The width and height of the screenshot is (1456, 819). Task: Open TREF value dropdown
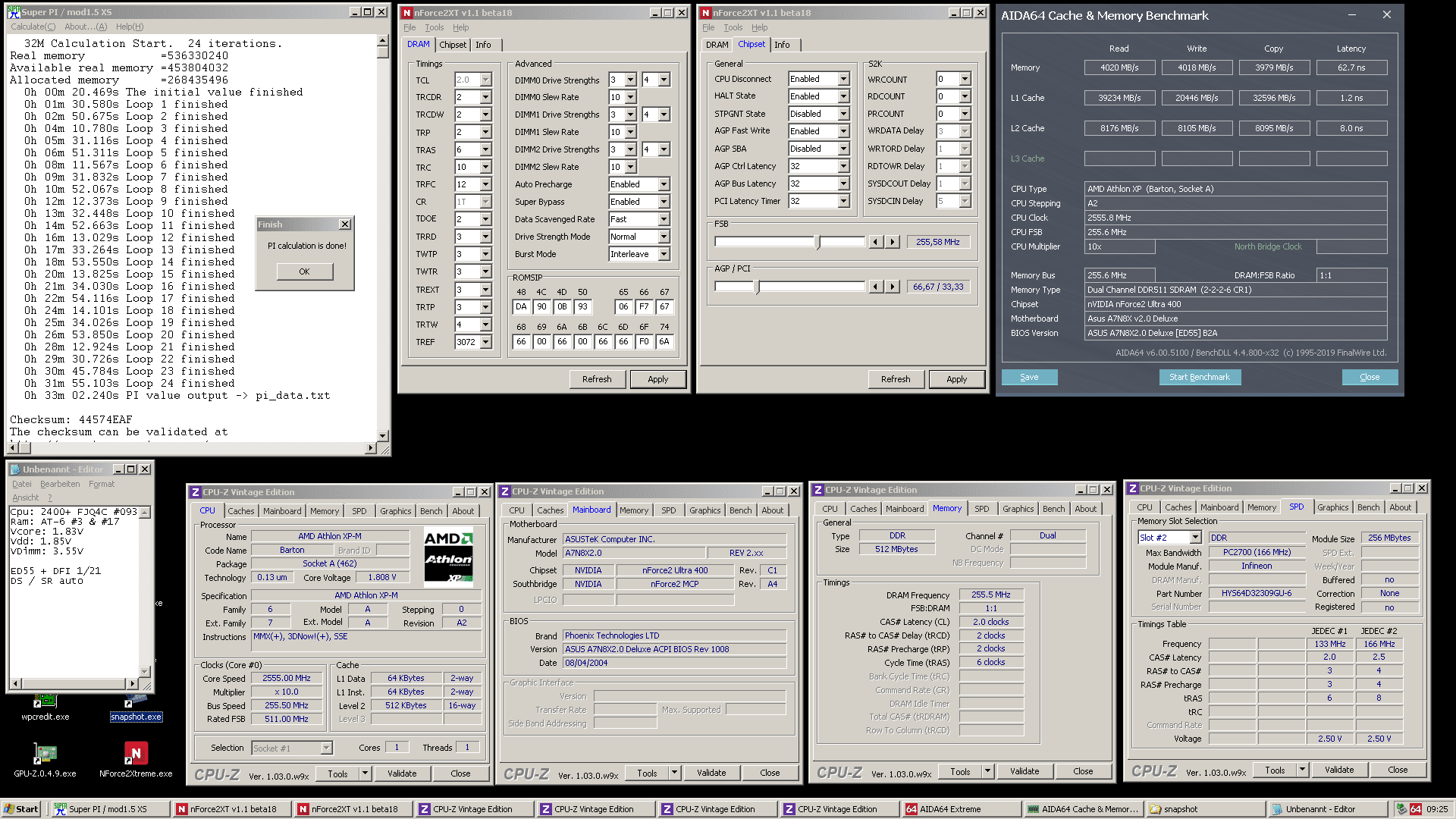485,342
